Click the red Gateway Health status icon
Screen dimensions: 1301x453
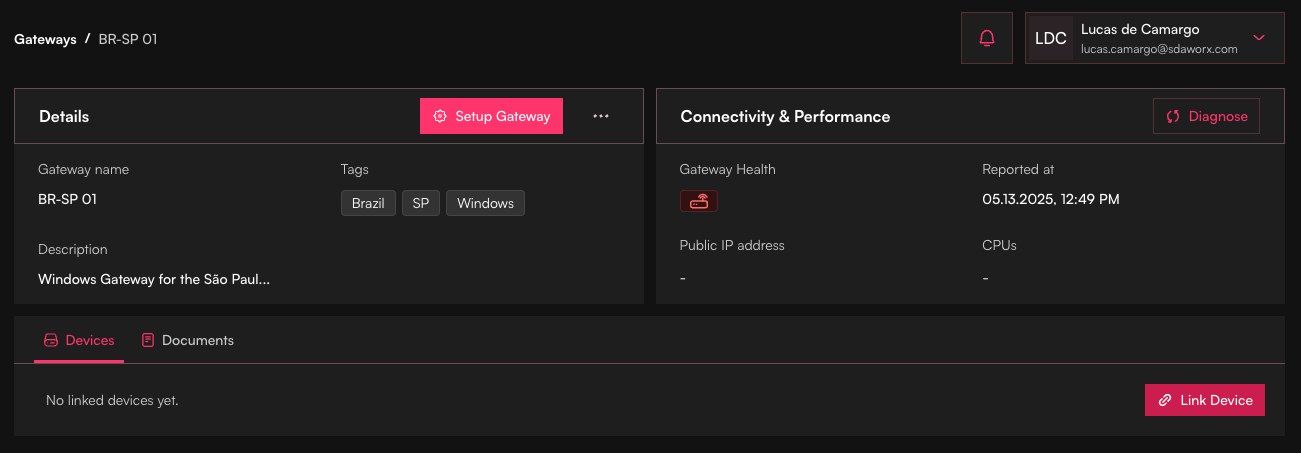tap(698, 201)
